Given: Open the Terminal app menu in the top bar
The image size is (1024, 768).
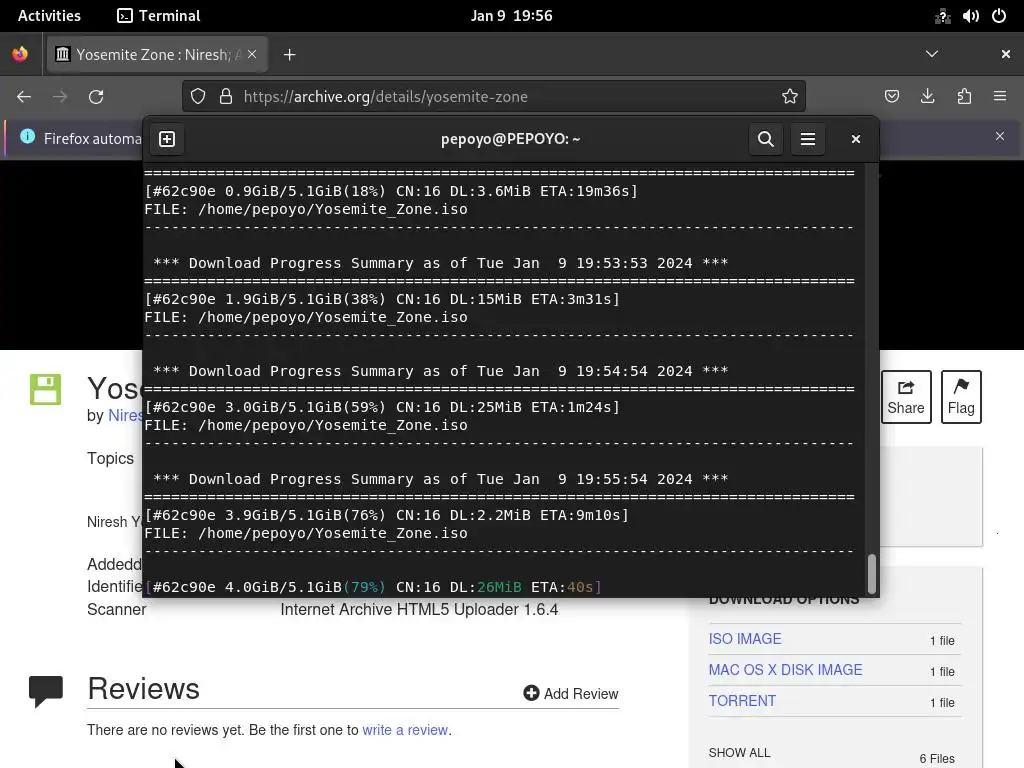Looking at the screenshot, I should [159, 16].
